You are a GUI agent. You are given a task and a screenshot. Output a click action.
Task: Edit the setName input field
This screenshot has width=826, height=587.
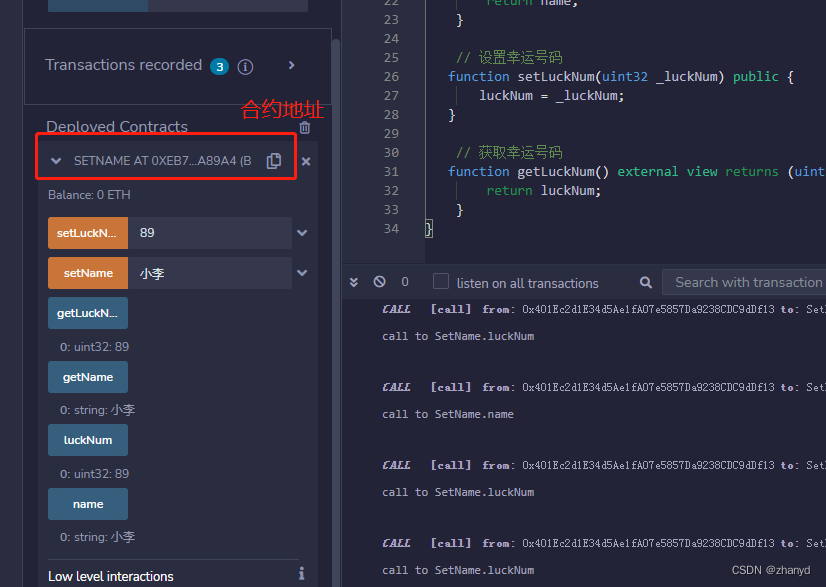[210, 273]
